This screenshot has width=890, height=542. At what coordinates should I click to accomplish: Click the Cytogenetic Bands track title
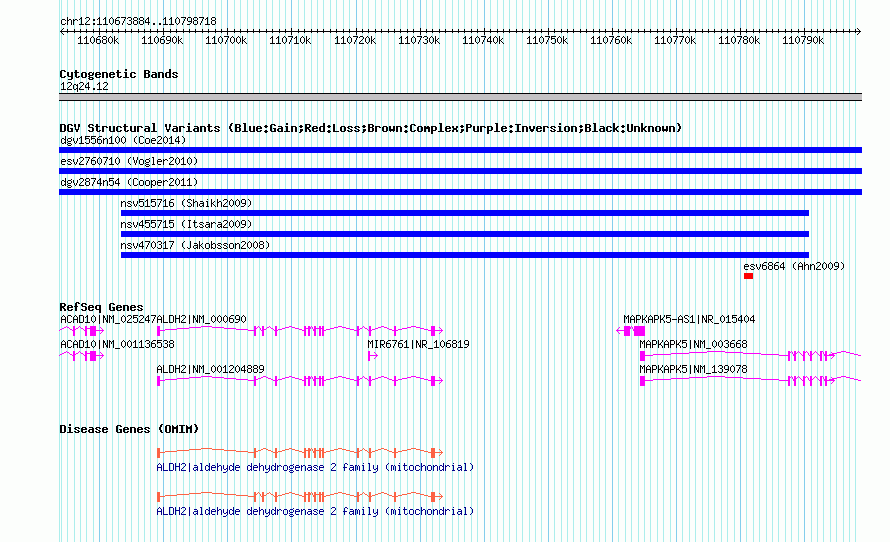(119, 74)
